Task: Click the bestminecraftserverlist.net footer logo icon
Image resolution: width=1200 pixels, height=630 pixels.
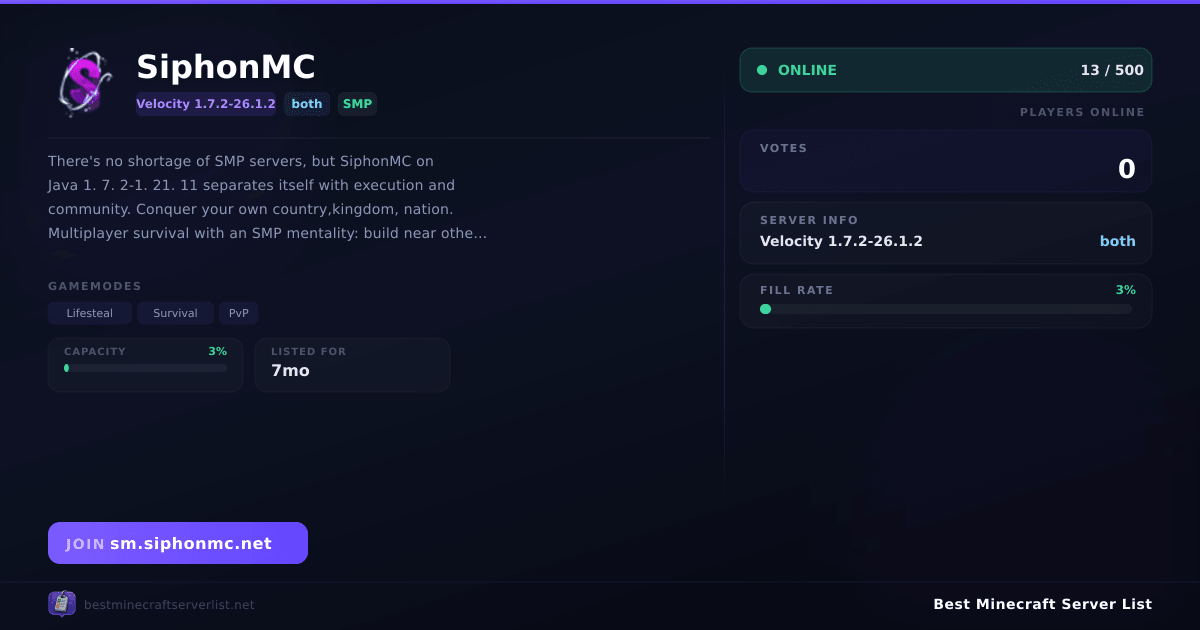Action: [62, 604]
